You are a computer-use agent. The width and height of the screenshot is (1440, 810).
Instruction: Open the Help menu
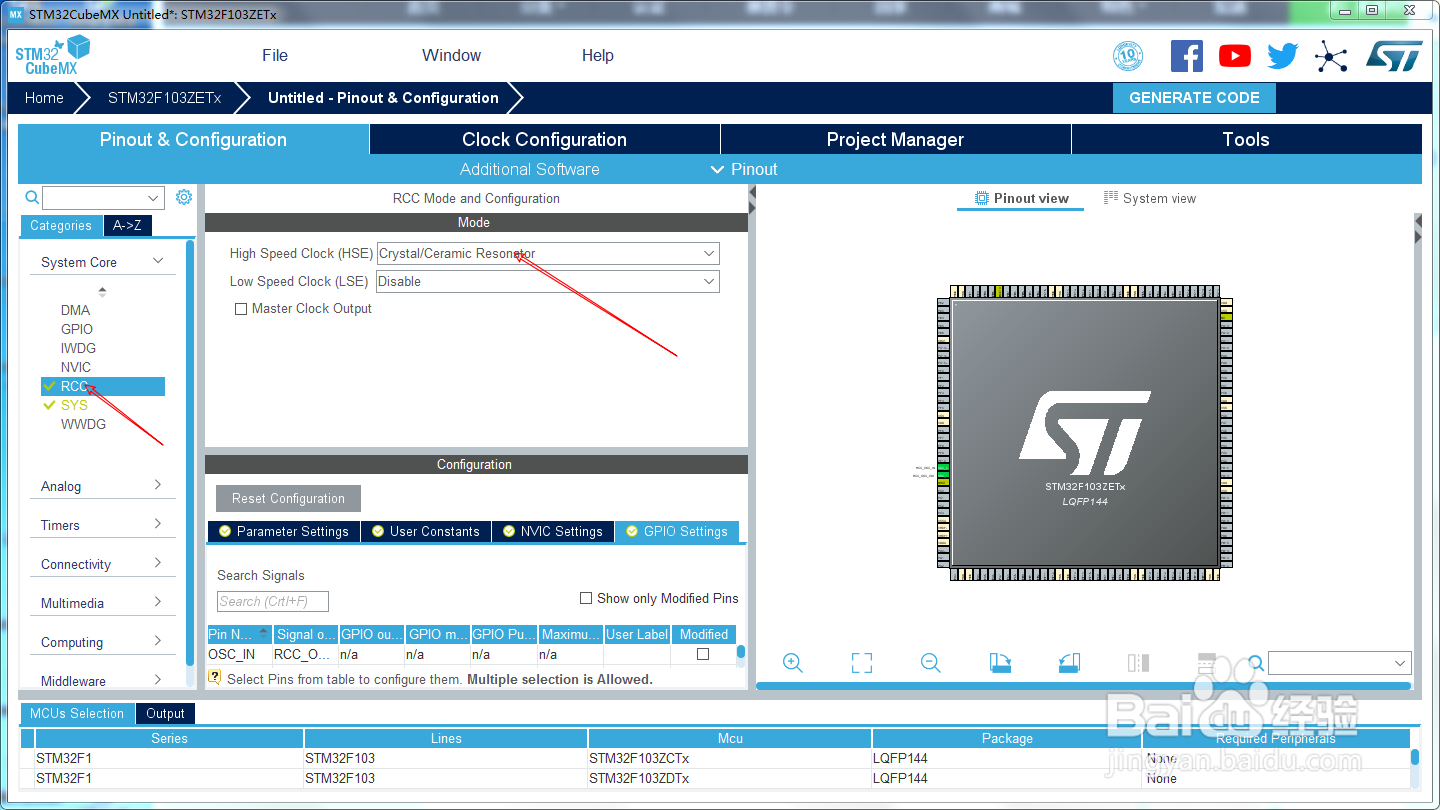pos(598,55)
